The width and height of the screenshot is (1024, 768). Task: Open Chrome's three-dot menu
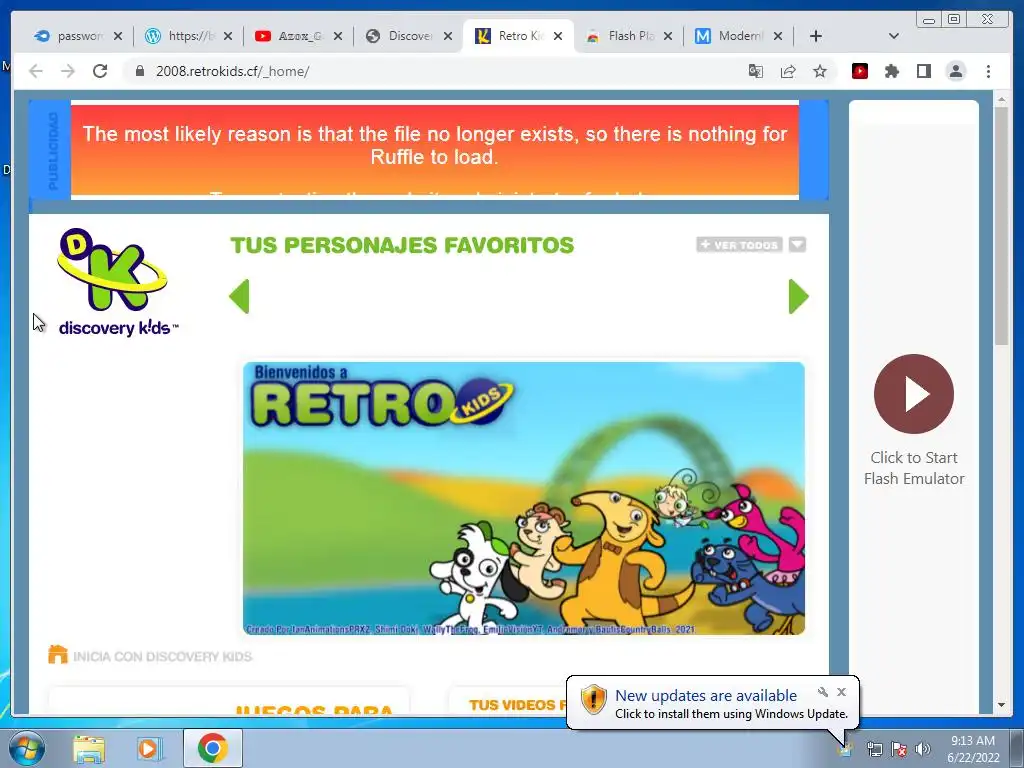click(988, 71)
